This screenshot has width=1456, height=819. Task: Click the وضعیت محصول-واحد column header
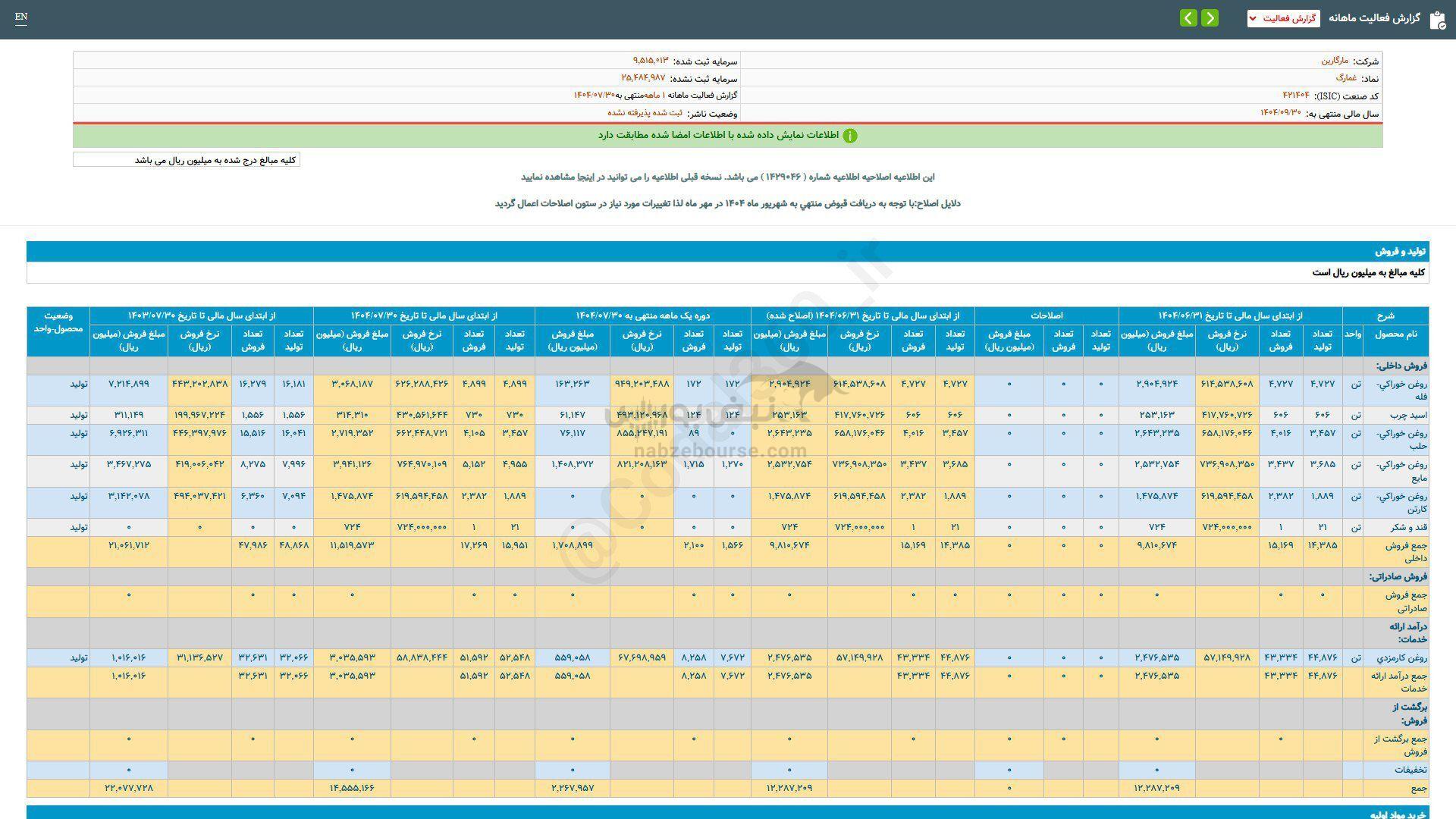coord(58,322)
